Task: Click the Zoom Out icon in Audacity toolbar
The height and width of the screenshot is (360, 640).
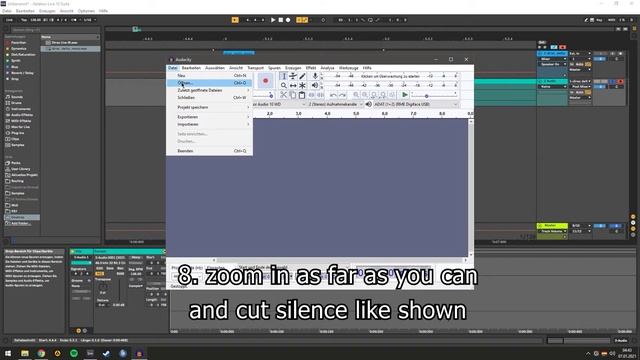Action: [x=365, y=95]
